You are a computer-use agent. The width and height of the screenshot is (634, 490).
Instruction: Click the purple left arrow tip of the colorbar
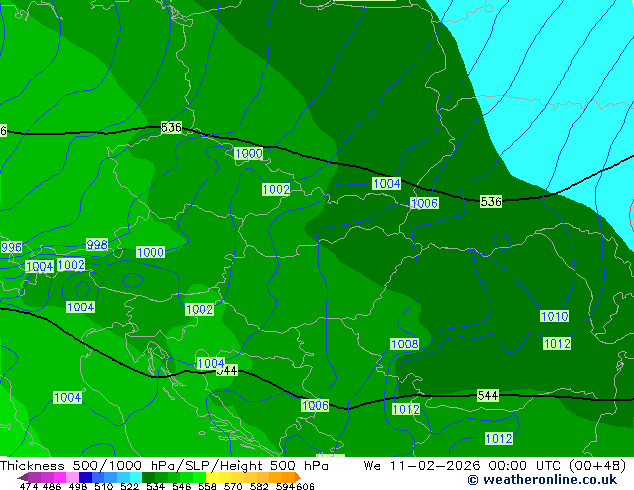(x=22, y=477)
